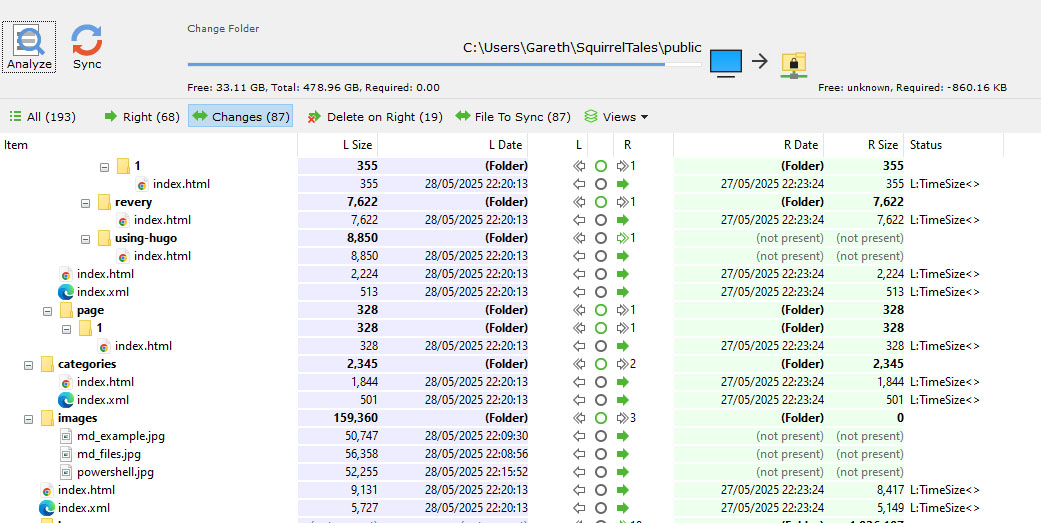This screenshot has width=1041, height=523.
Task: Click double-left arrow on categories folder row
Action: pyautogui.click(x=579, y=364)
